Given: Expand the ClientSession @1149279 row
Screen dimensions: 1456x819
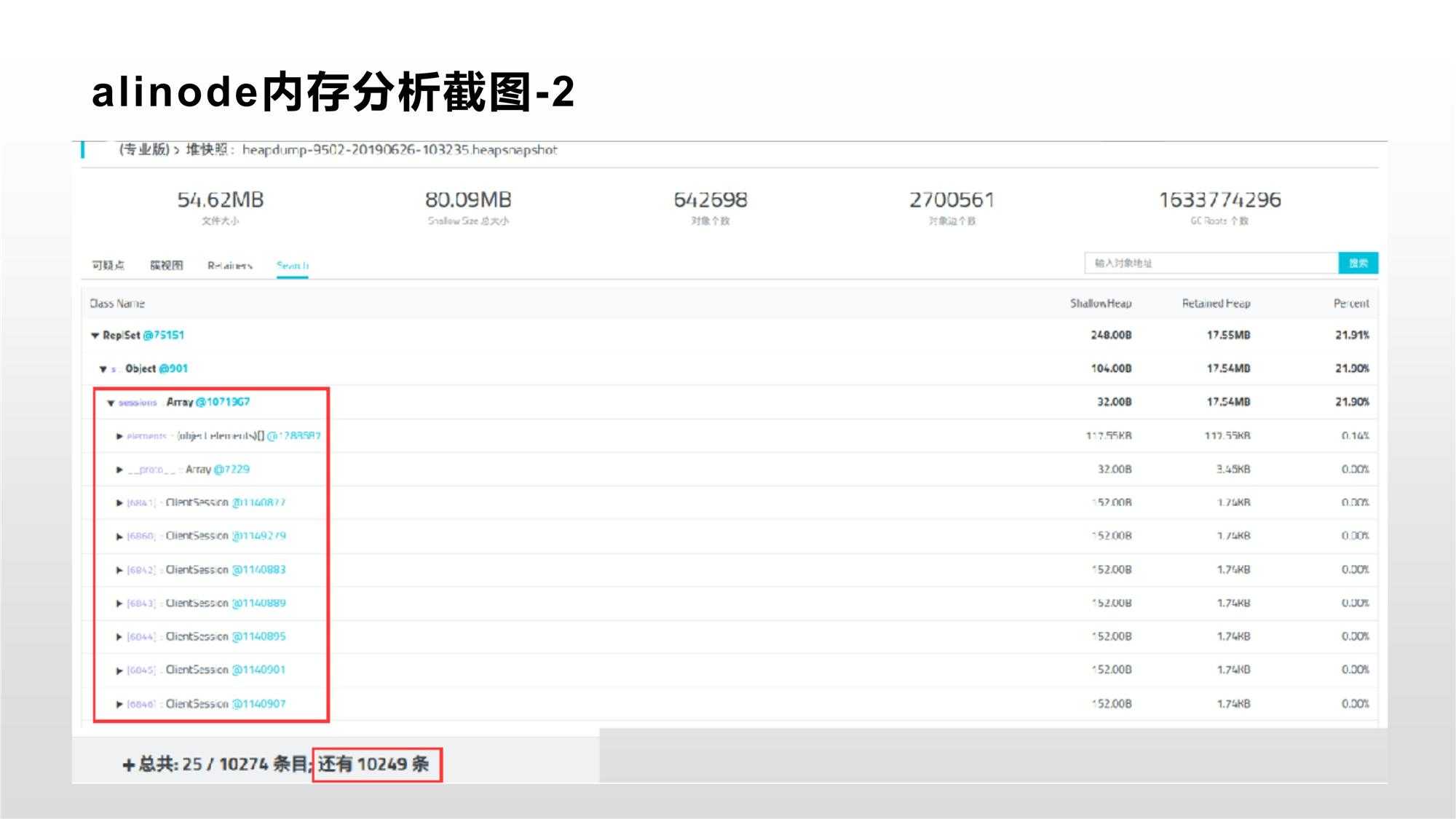Looking at the screenshot, I should tap(119, 537).
